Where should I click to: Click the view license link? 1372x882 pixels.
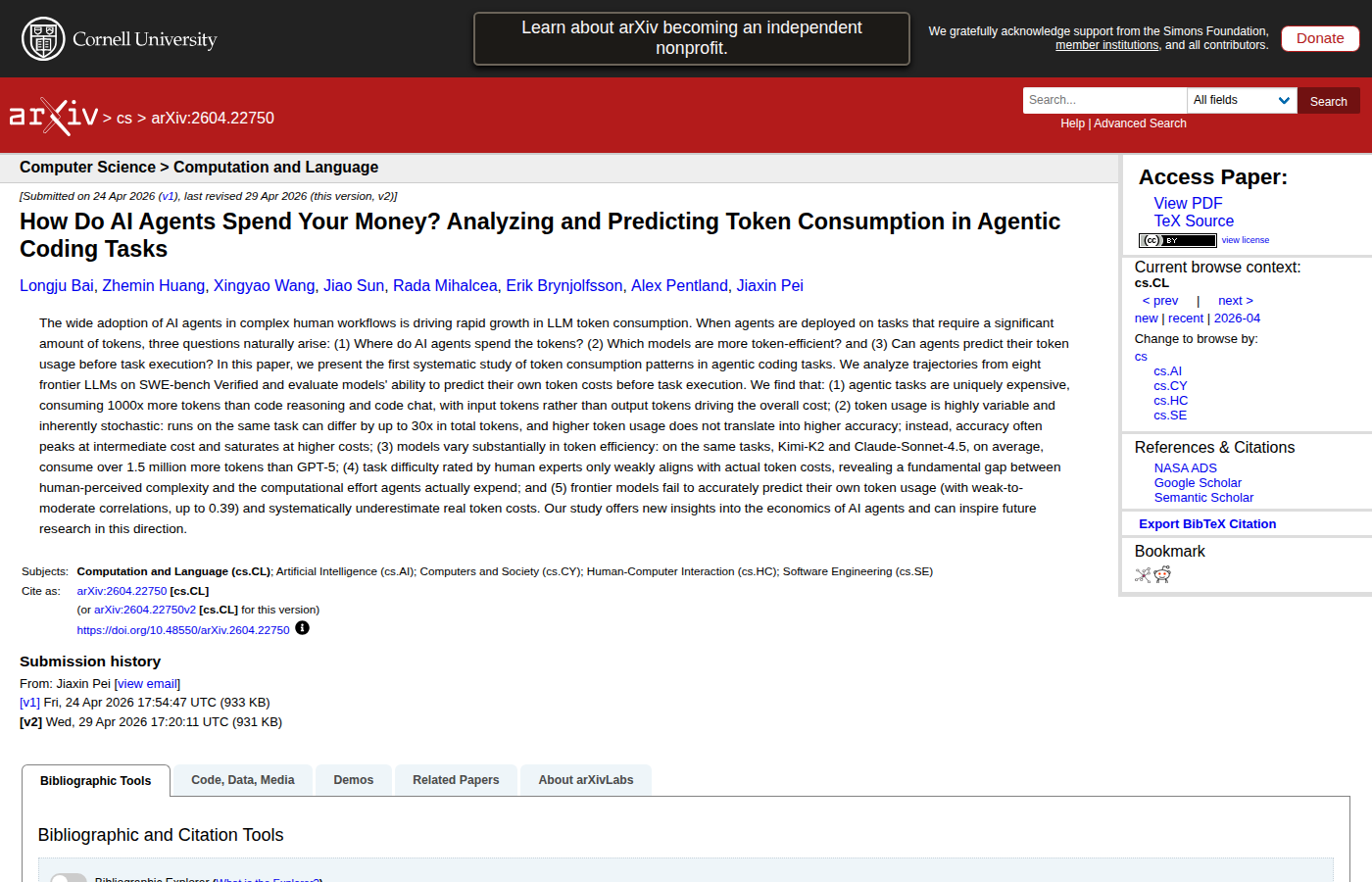pyautogui.click(x=1246, y=240)
